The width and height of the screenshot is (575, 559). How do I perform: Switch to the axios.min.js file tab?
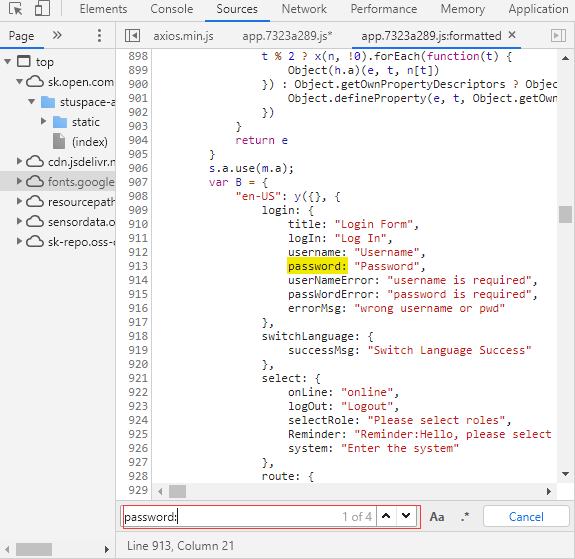tap(183, 36)
